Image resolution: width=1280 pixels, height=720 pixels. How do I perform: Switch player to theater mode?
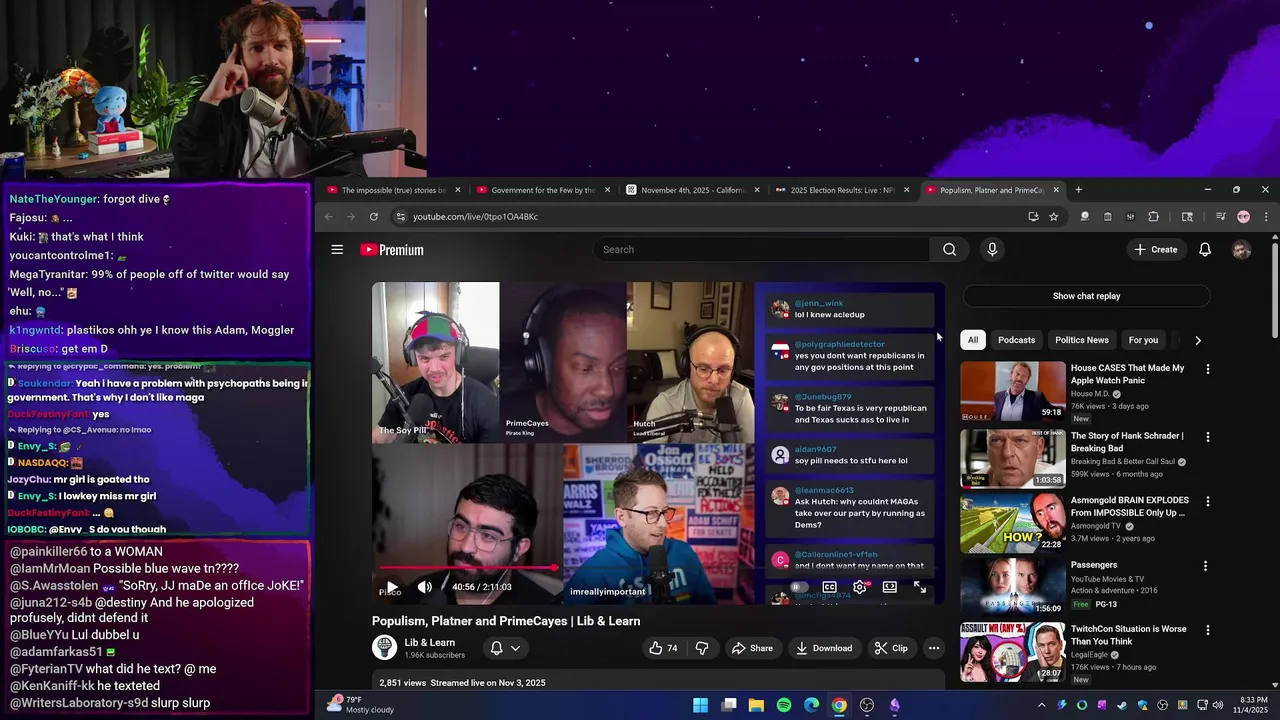[x=889, y=587]
